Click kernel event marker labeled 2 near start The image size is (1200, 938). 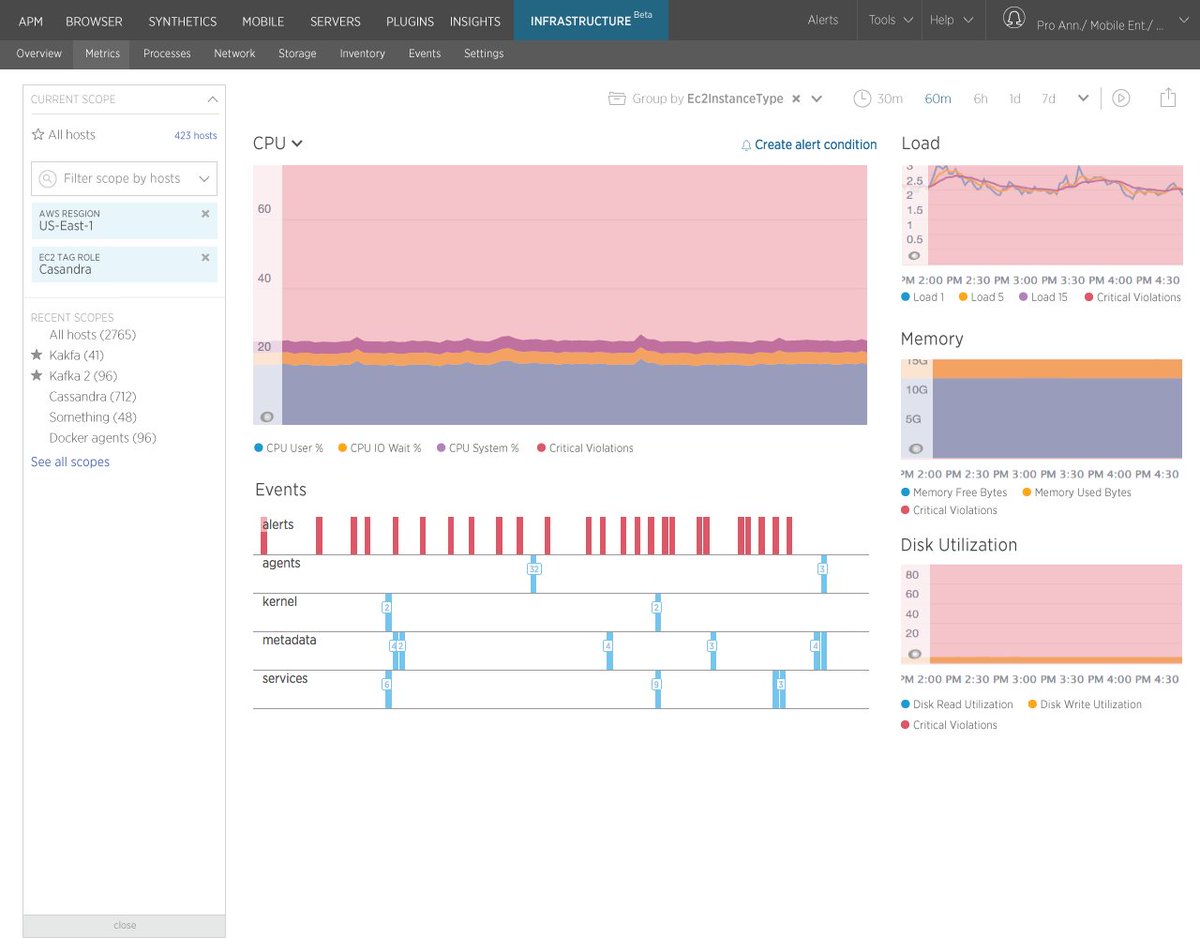coord(387,607)
